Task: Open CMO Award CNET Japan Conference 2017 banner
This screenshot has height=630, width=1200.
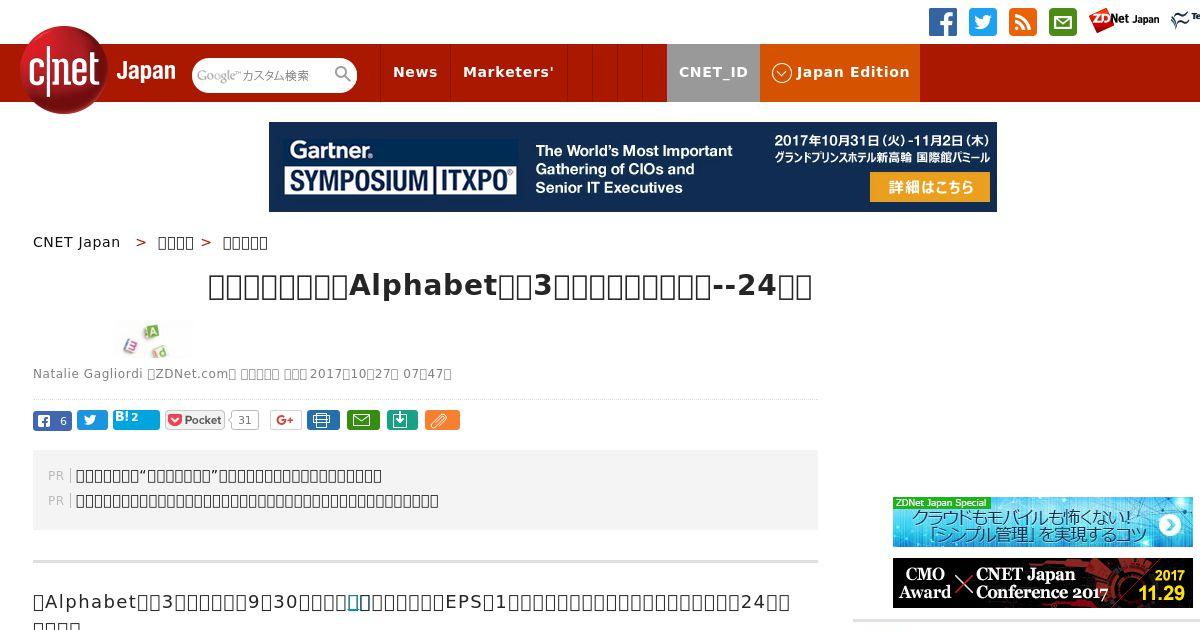Action: pos(1043,583)
